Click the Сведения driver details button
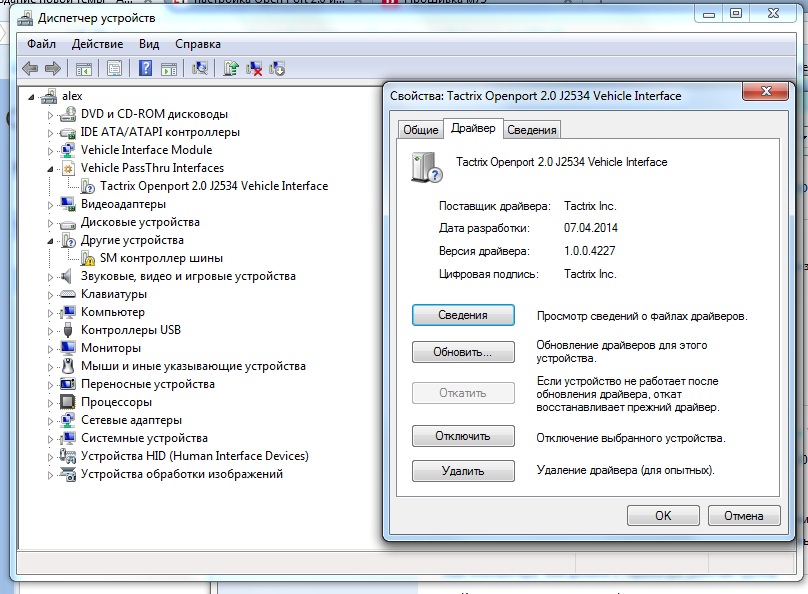This screenshot has width=808, height=594. 463,315
